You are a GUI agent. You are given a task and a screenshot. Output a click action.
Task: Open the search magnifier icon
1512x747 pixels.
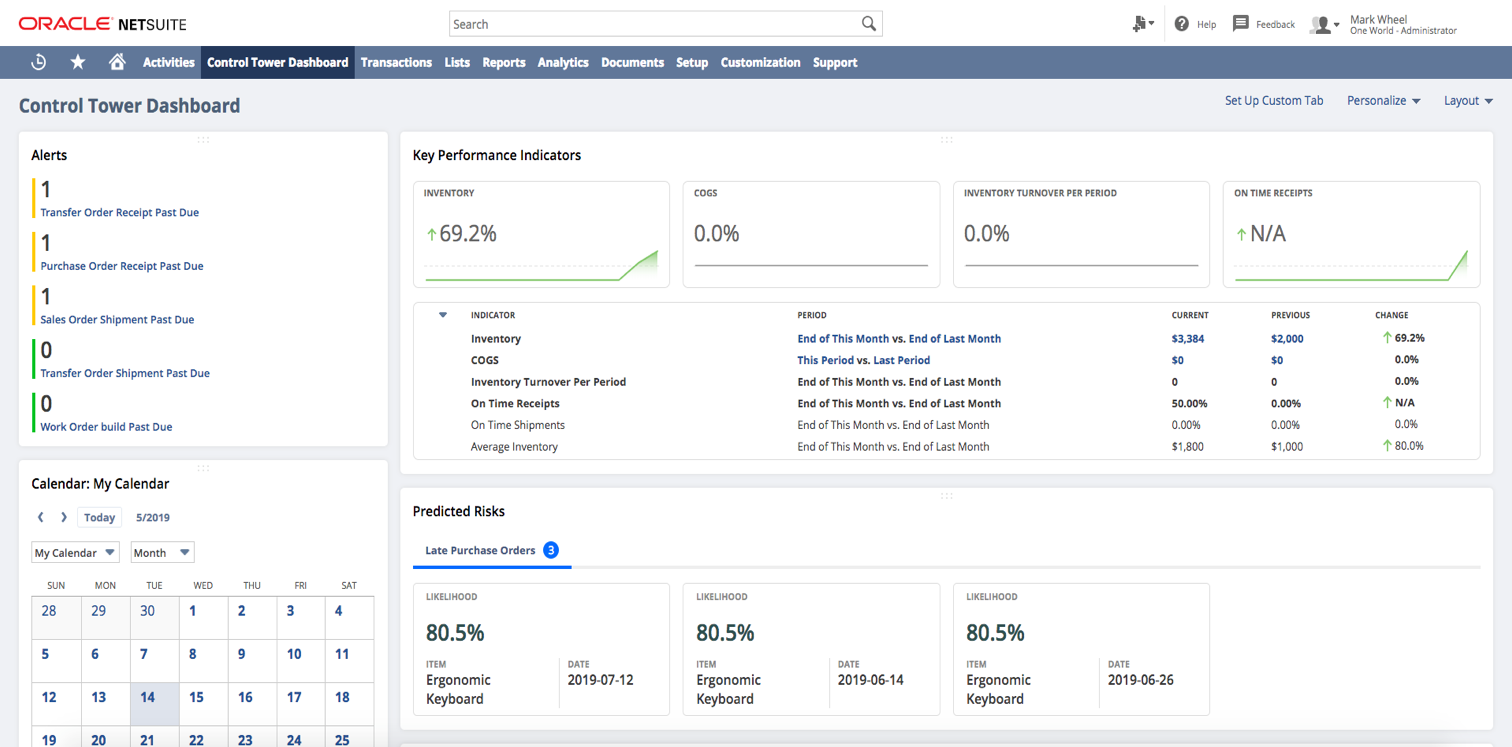(x=868, y=23)
